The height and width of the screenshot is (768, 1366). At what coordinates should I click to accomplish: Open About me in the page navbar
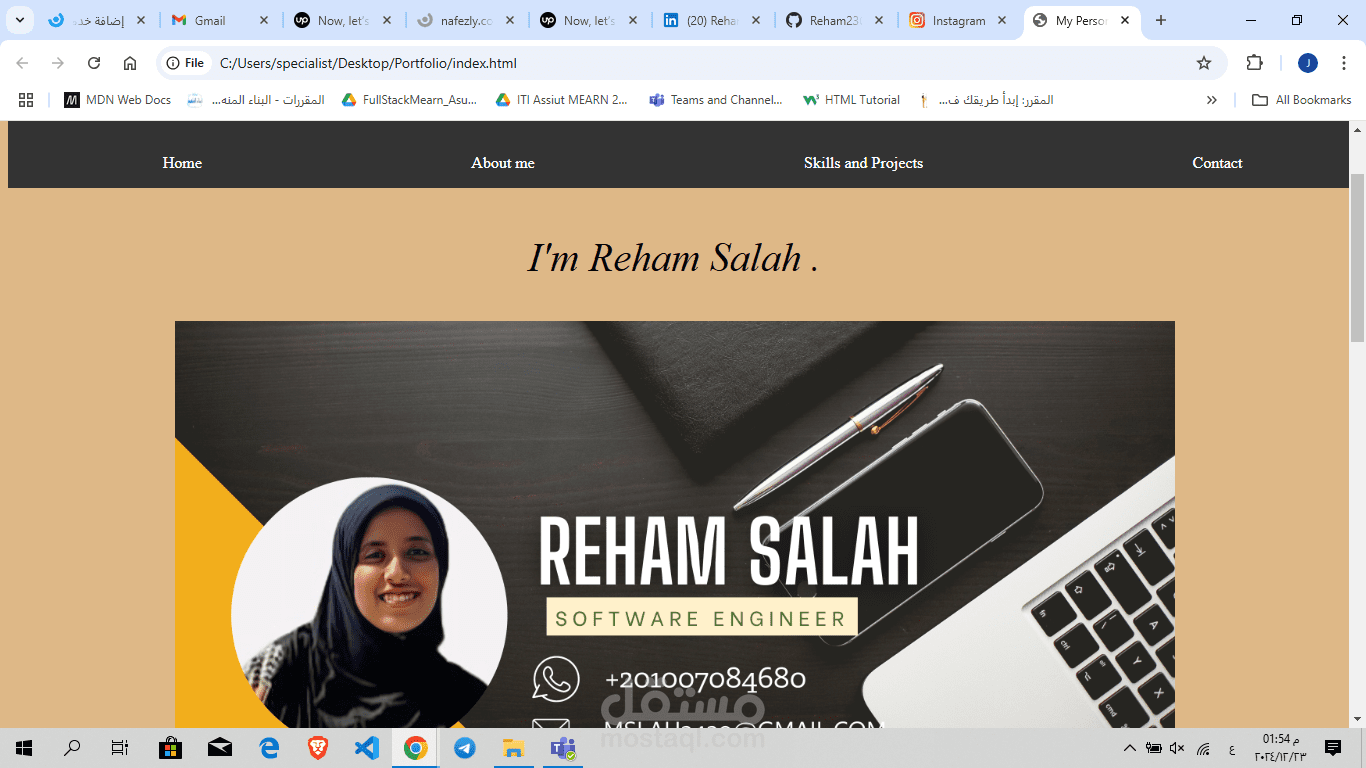(503, 163)
